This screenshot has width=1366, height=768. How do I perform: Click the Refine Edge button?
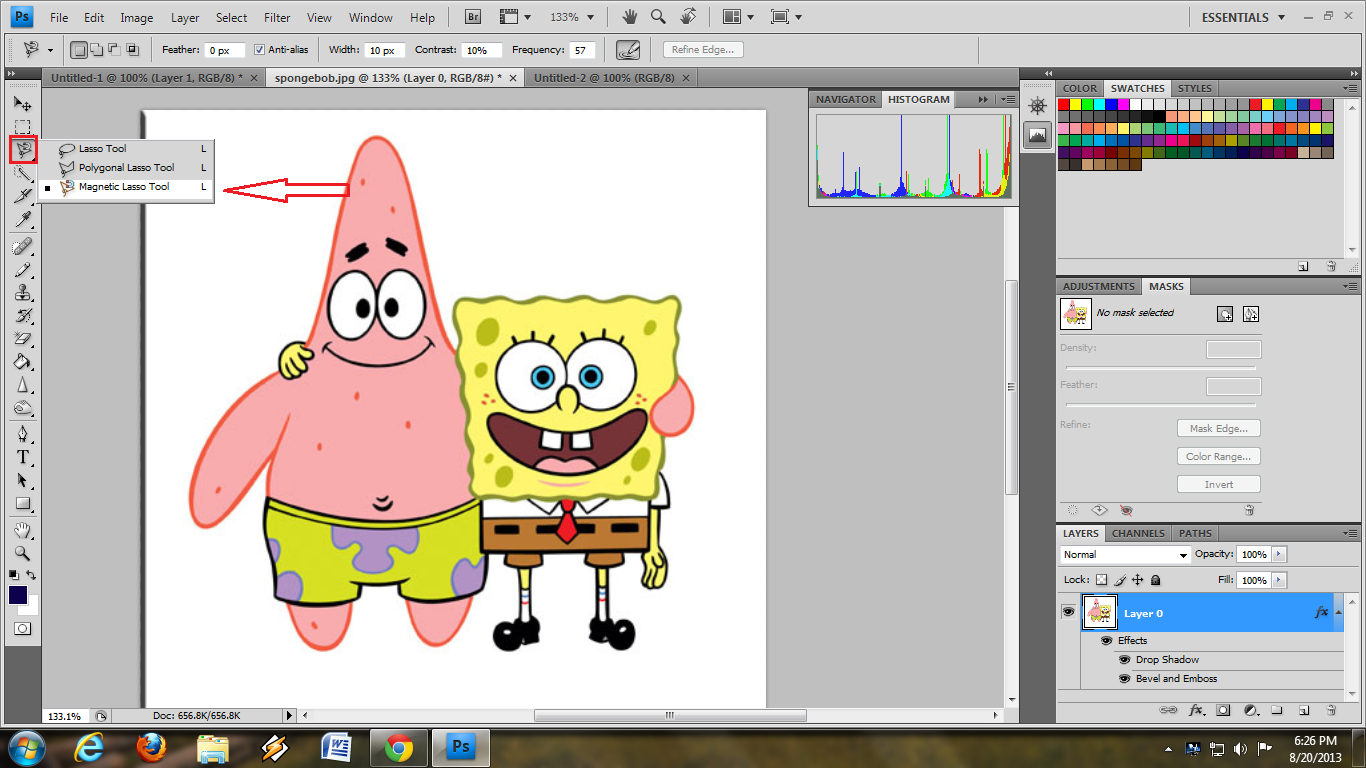pos(703,50)
